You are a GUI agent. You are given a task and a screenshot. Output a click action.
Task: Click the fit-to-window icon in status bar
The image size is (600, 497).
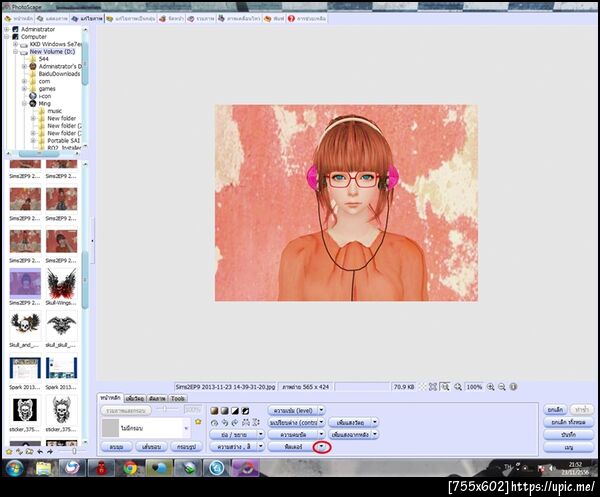point(433,387)
